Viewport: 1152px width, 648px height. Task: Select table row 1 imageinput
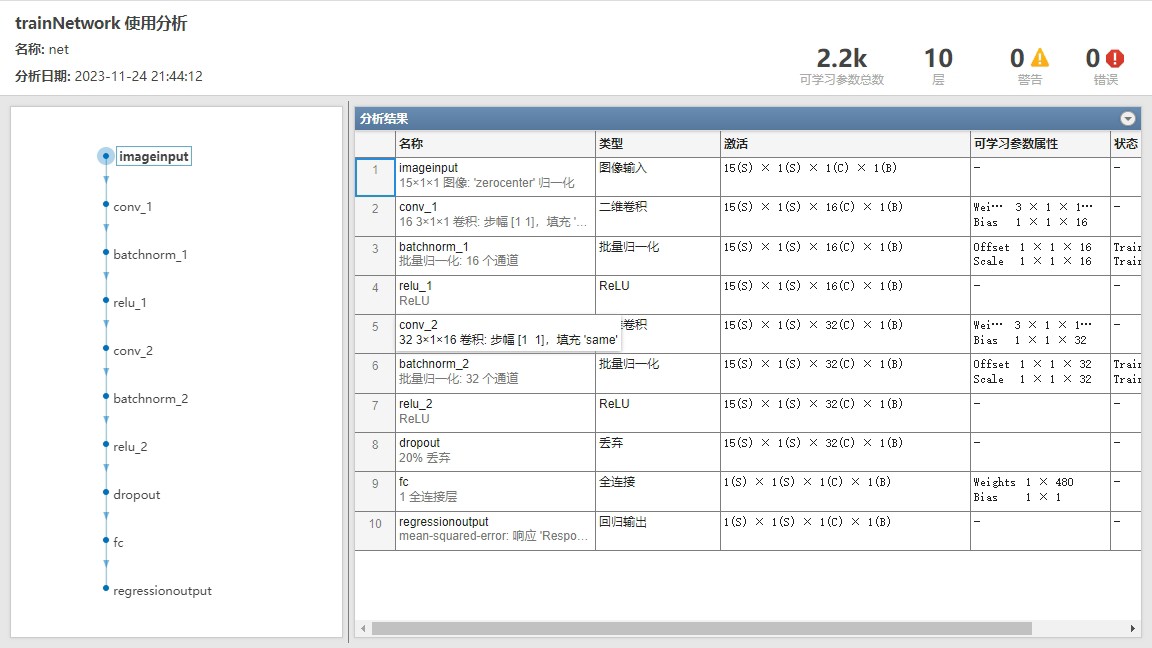pyautogui.click(x=748, y=176)
